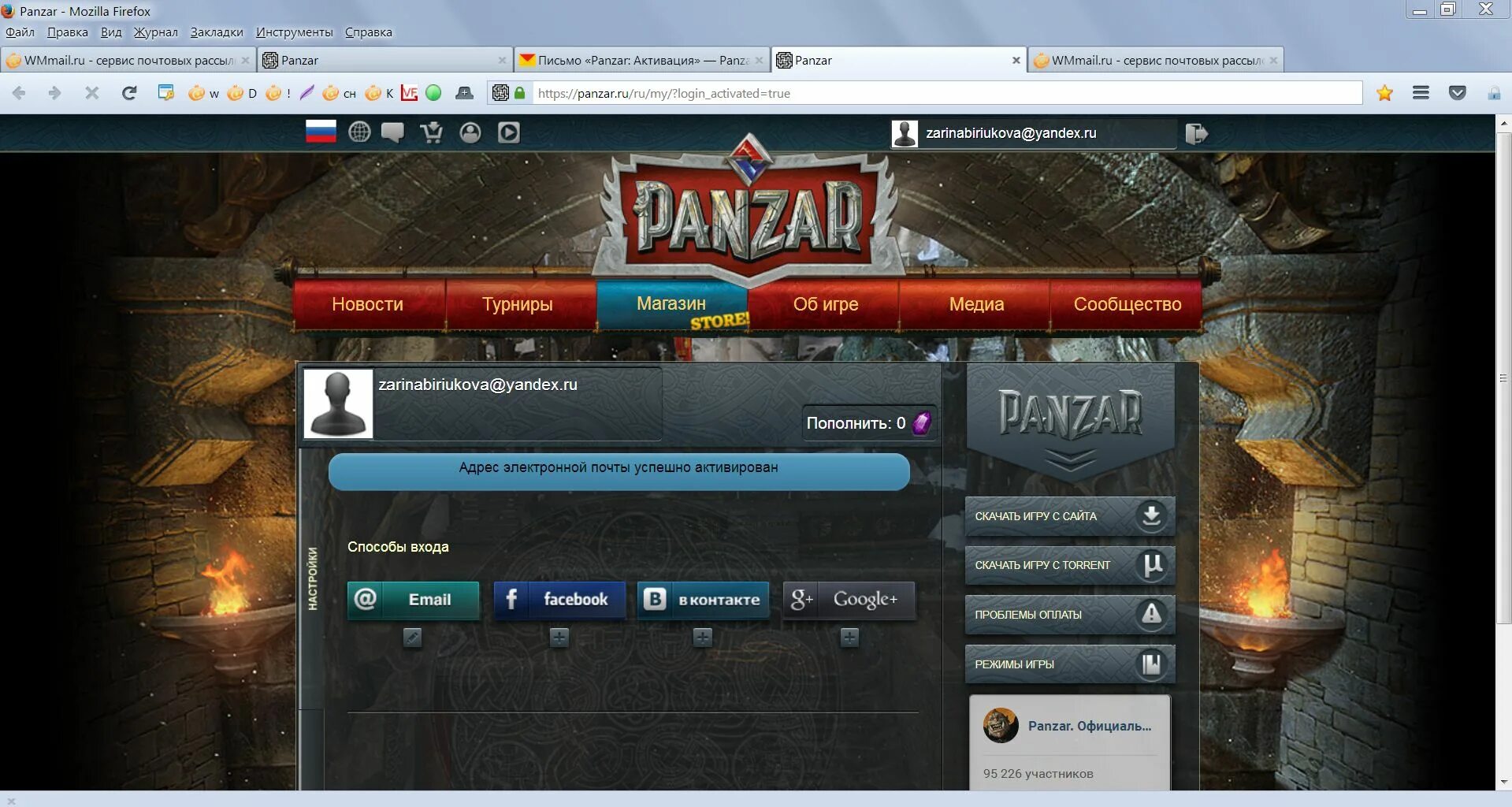Open the Файл menu
This screenshot has height=807, width=1512.
pos(20,32)
